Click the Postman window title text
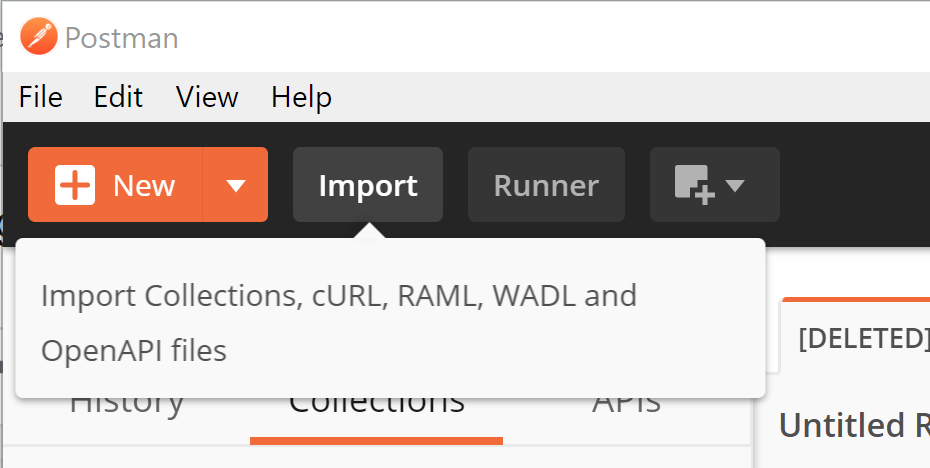930x468 pixels. pos(122,38)
